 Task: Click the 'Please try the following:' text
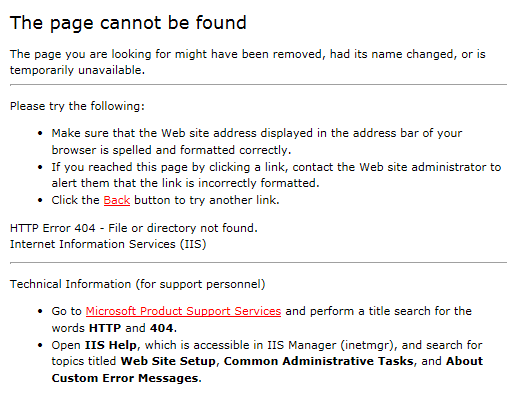click(77, 106)
